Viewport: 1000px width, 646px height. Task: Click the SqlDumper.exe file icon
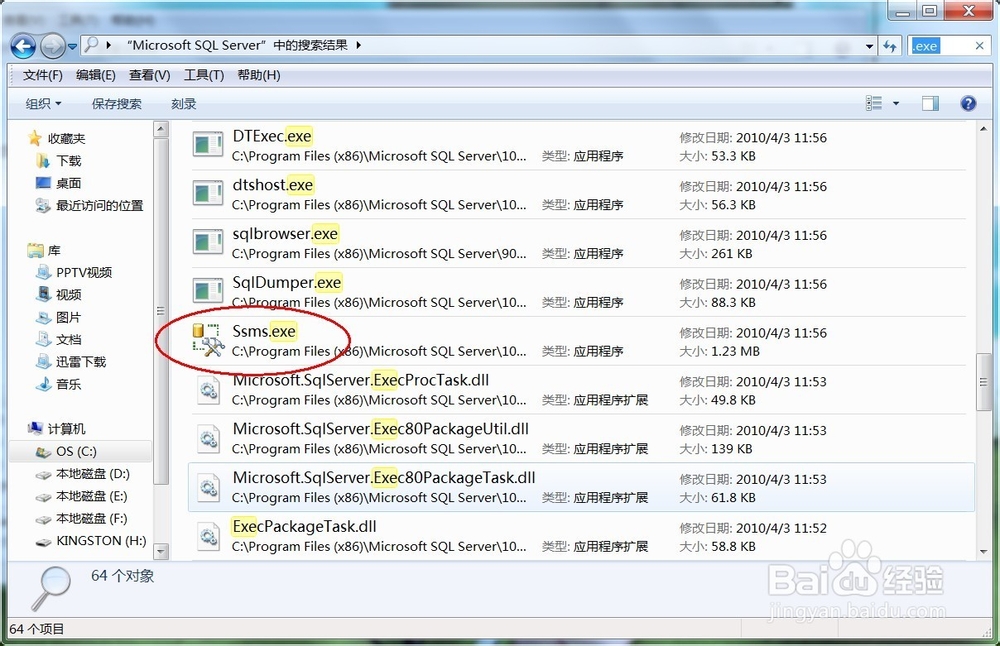[x=208, y=291]
